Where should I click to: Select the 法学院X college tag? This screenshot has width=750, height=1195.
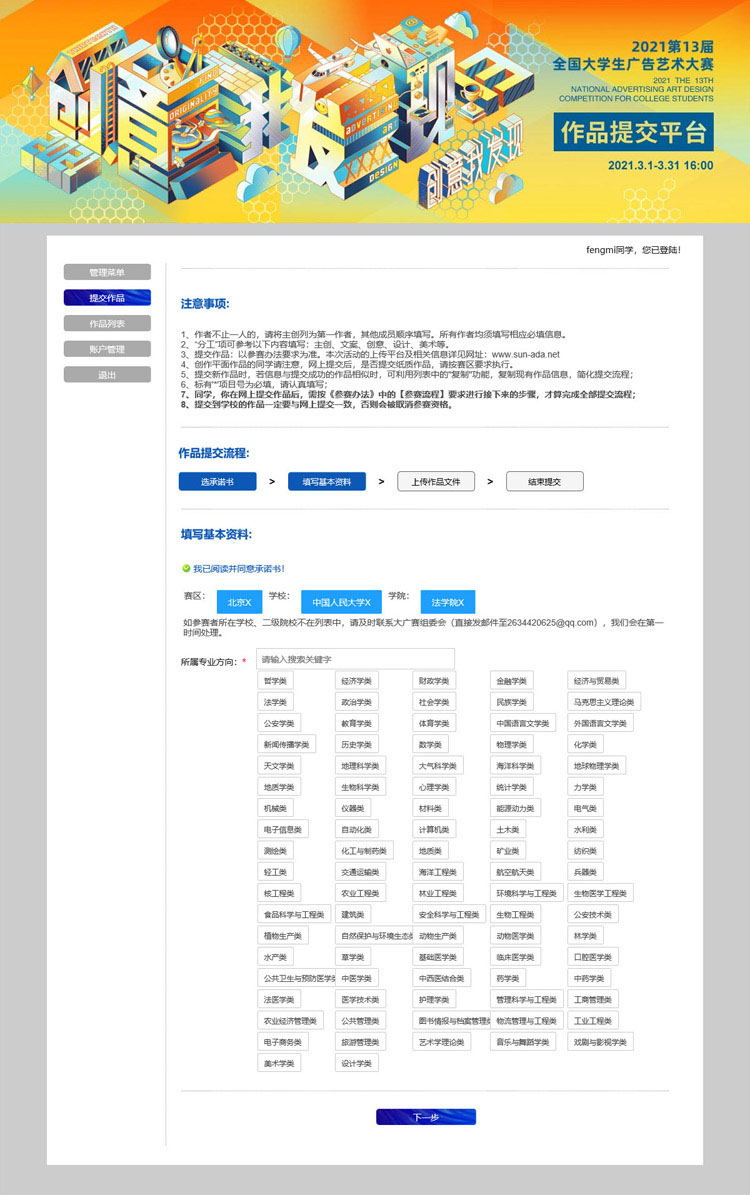pos(448,602)
